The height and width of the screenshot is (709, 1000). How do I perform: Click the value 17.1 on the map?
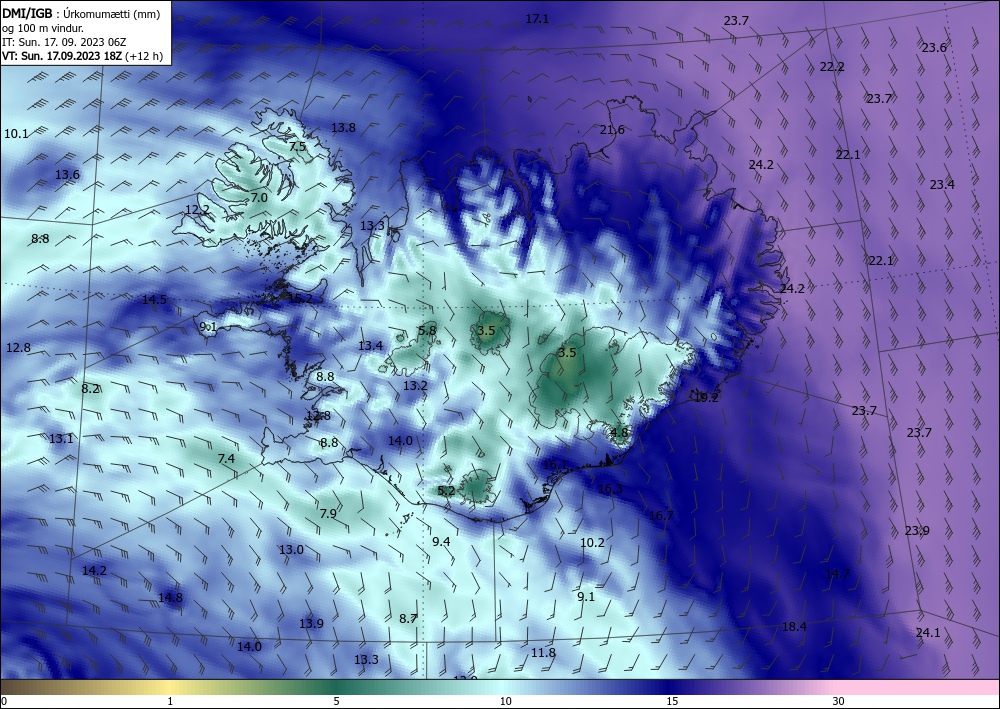point(537,19)
